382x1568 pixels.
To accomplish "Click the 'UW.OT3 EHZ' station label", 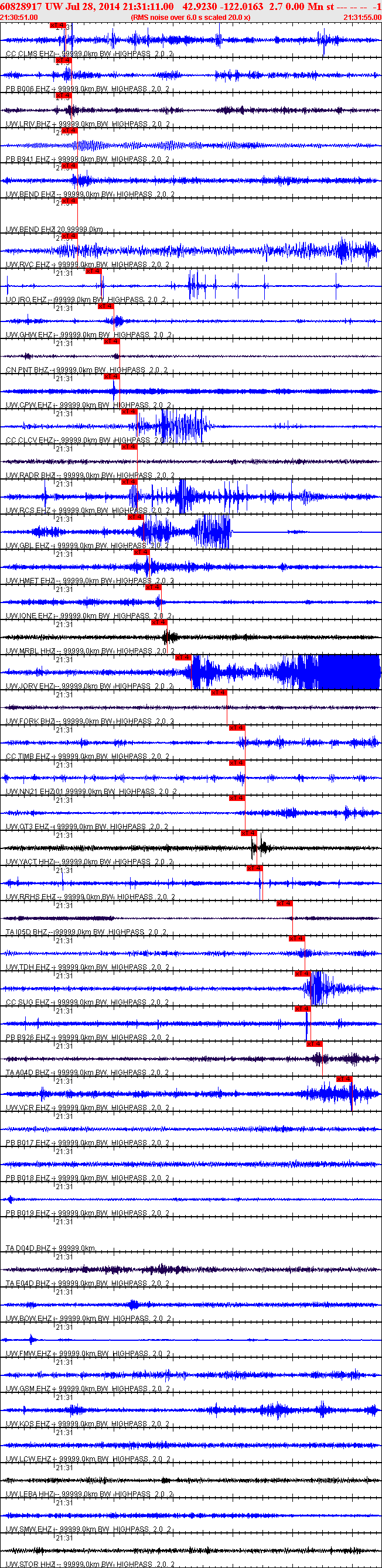I will (28, 827).
